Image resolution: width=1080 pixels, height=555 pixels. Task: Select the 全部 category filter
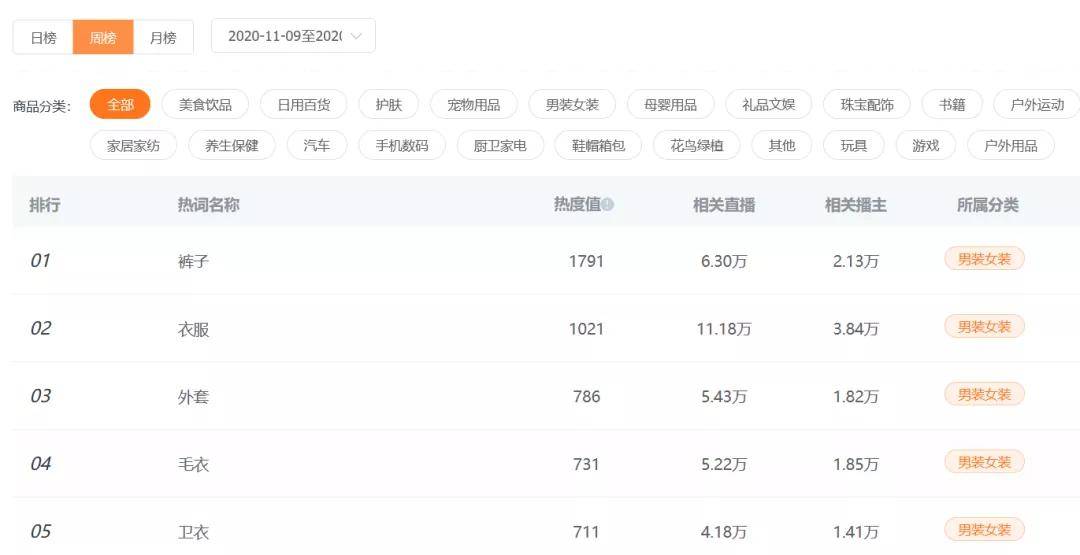120,104
